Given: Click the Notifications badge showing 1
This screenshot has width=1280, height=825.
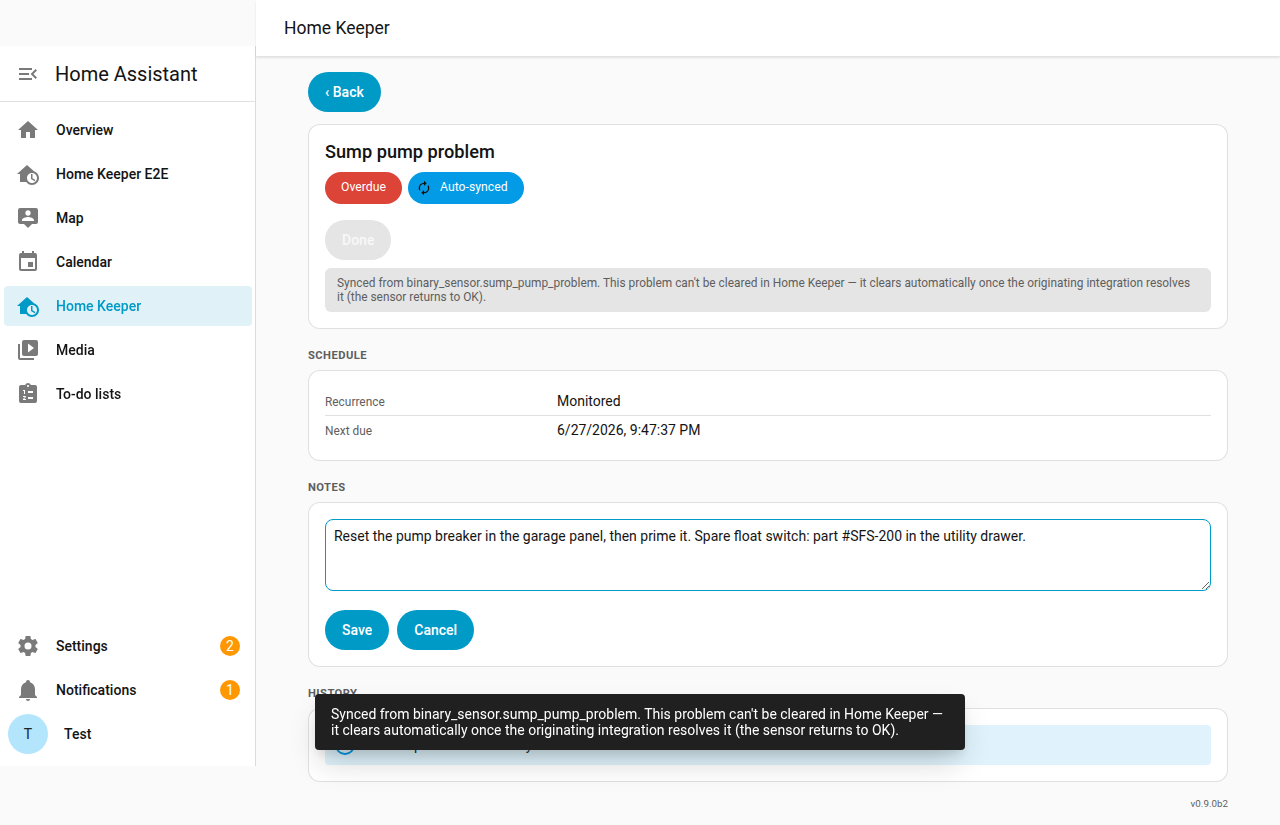Looking at the screenshot, I should tap(230, 690).
